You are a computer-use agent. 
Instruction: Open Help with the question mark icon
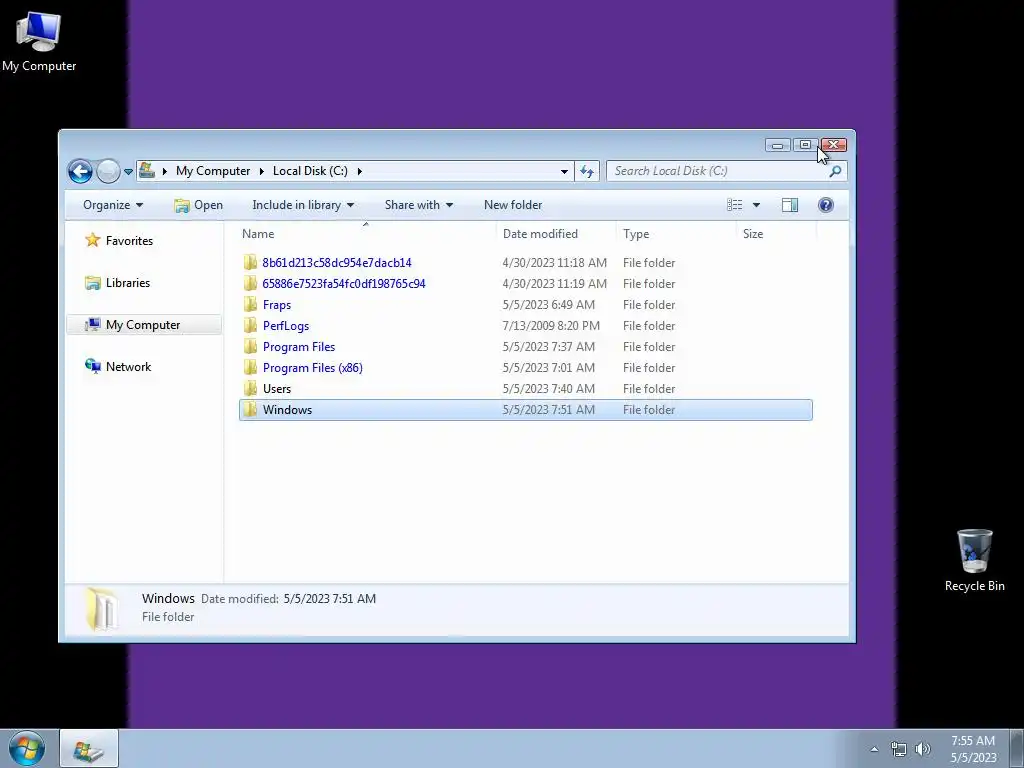point(825,205)
